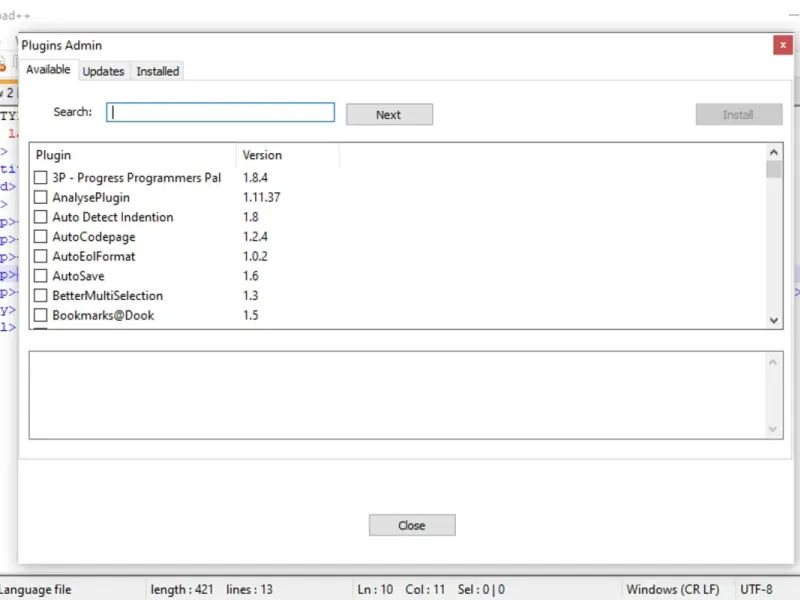Click the Install button
Image resolution: width=800 pixels, height=600 pixels.
(739, 114)
